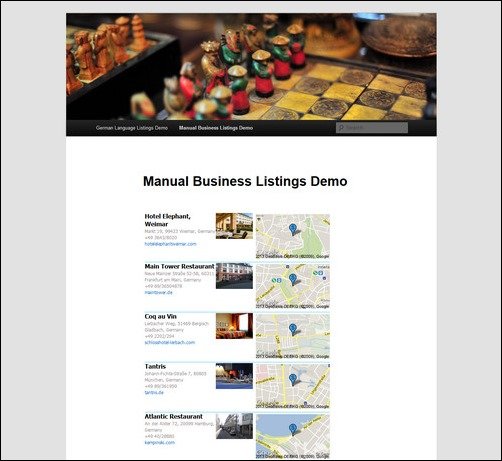
Task: Click the map pin on Hotel Elephant map
Action: click(x=293, y=229)
